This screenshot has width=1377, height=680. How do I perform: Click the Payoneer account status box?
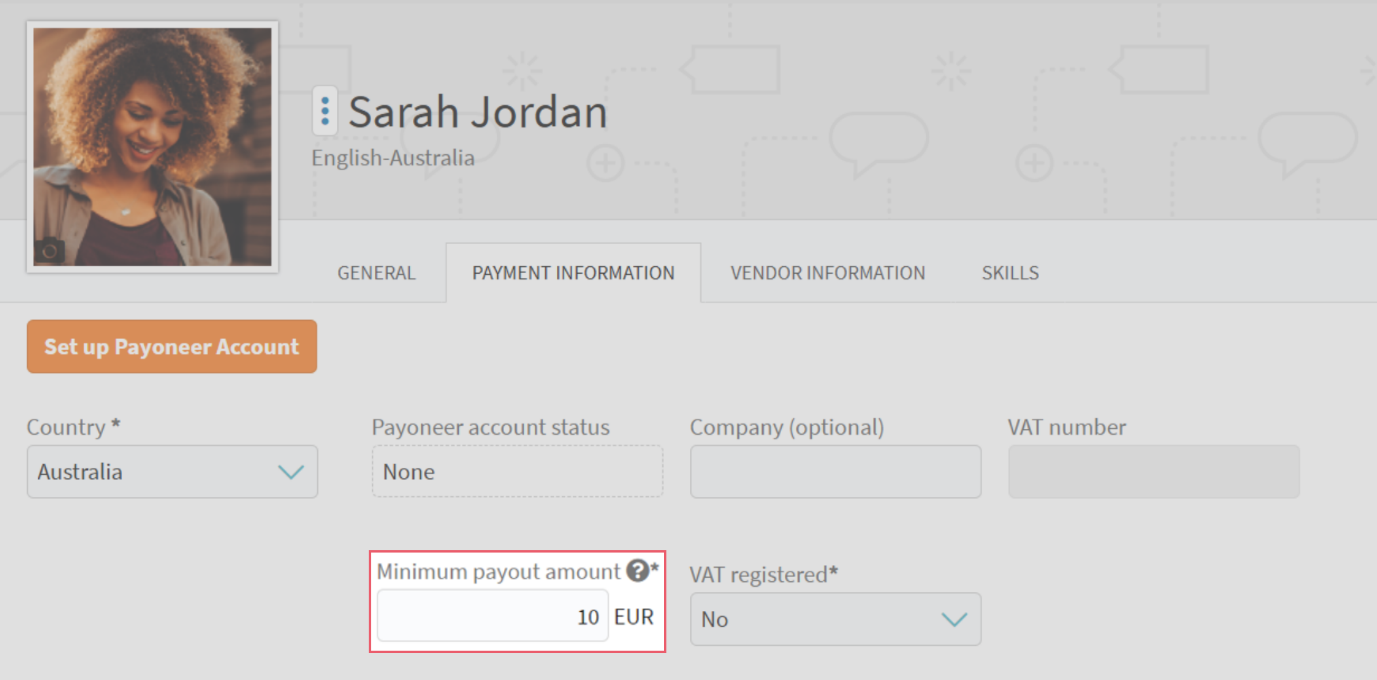coord(517,472)
